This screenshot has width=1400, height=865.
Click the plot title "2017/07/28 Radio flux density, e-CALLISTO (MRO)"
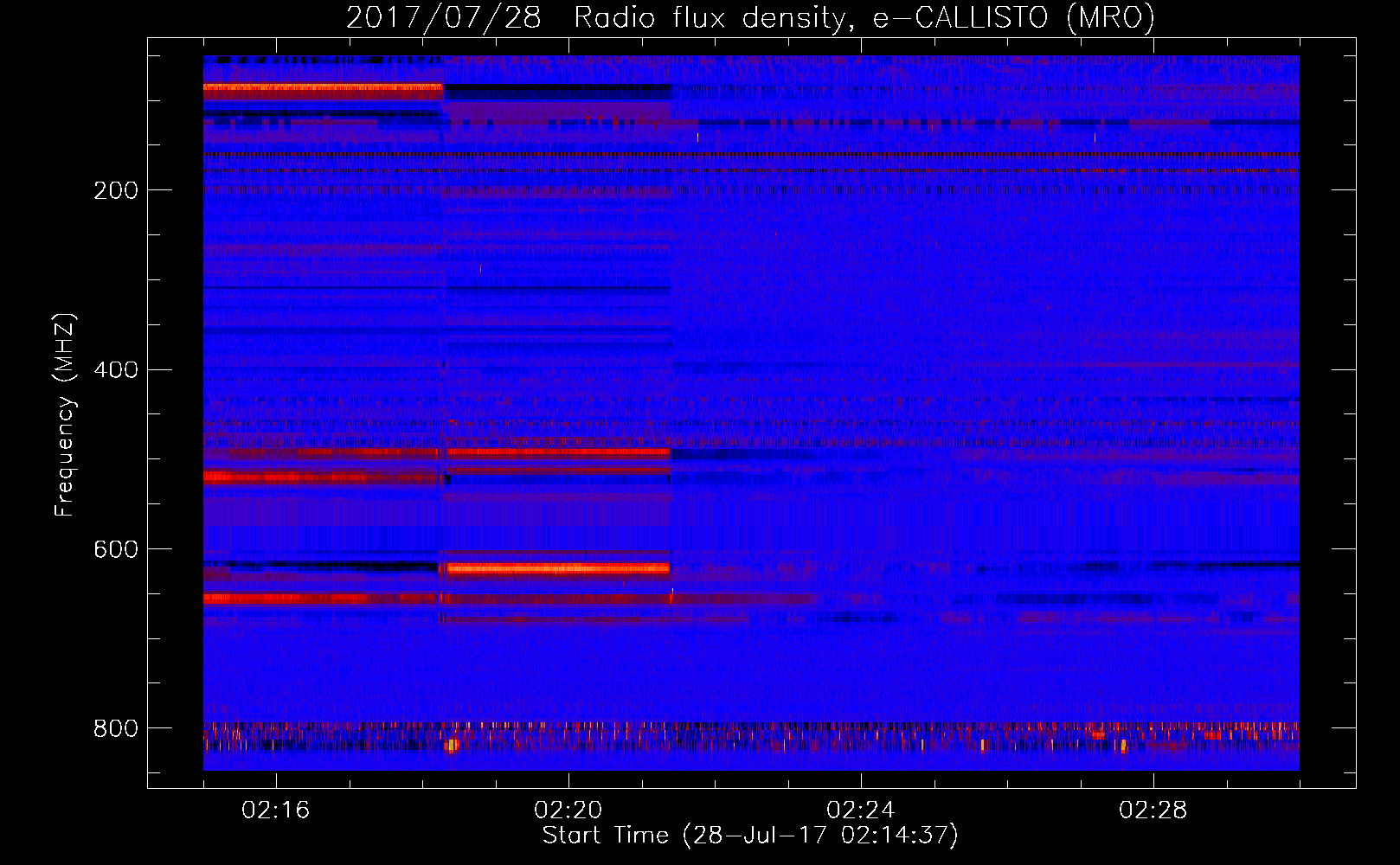pyautogui.click(x=750, y=18)
